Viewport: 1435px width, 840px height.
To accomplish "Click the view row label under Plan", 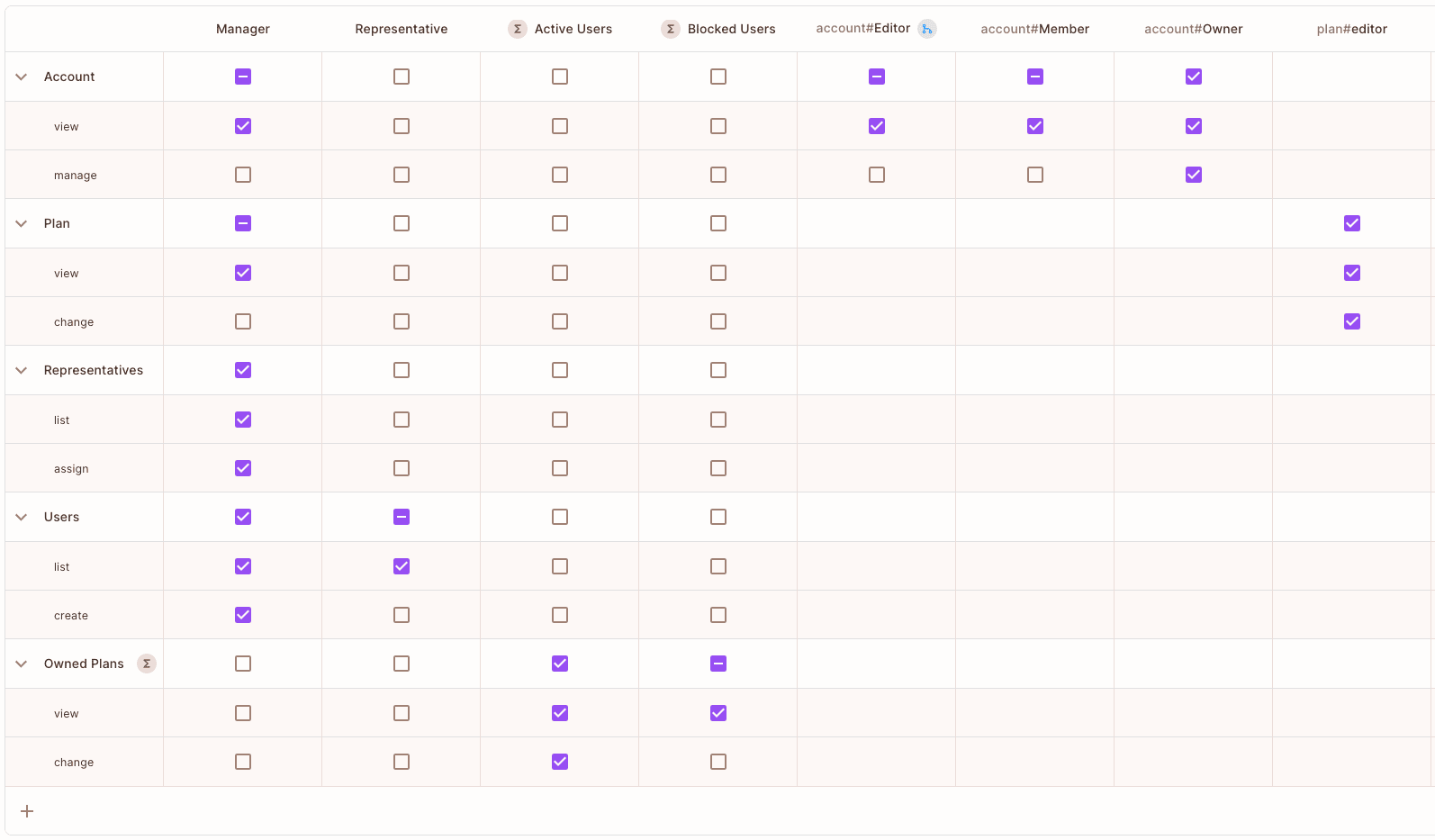I will (x=66, y=272).
